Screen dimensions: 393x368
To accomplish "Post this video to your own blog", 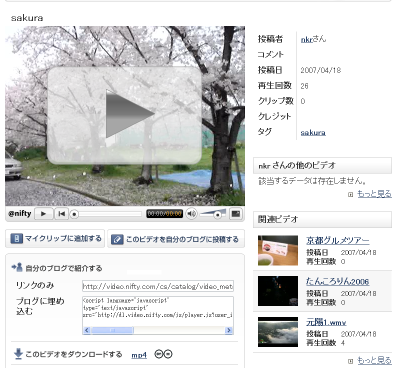I will click(x=176, y=239).
